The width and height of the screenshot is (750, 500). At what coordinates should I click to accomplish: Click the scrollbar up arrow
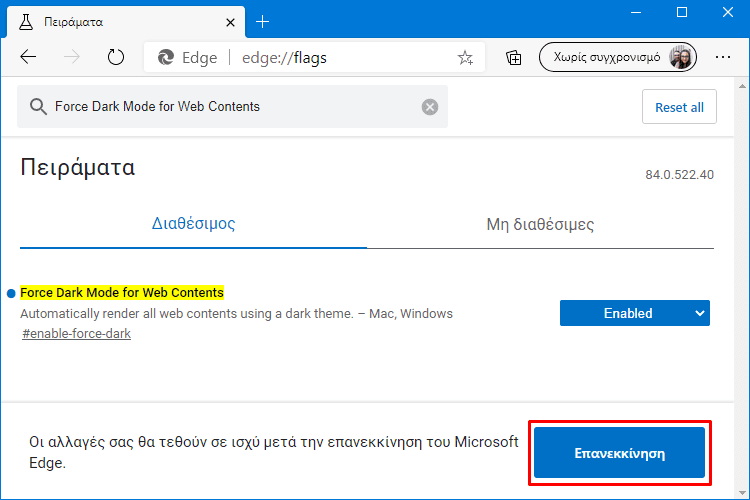(742, 86)
